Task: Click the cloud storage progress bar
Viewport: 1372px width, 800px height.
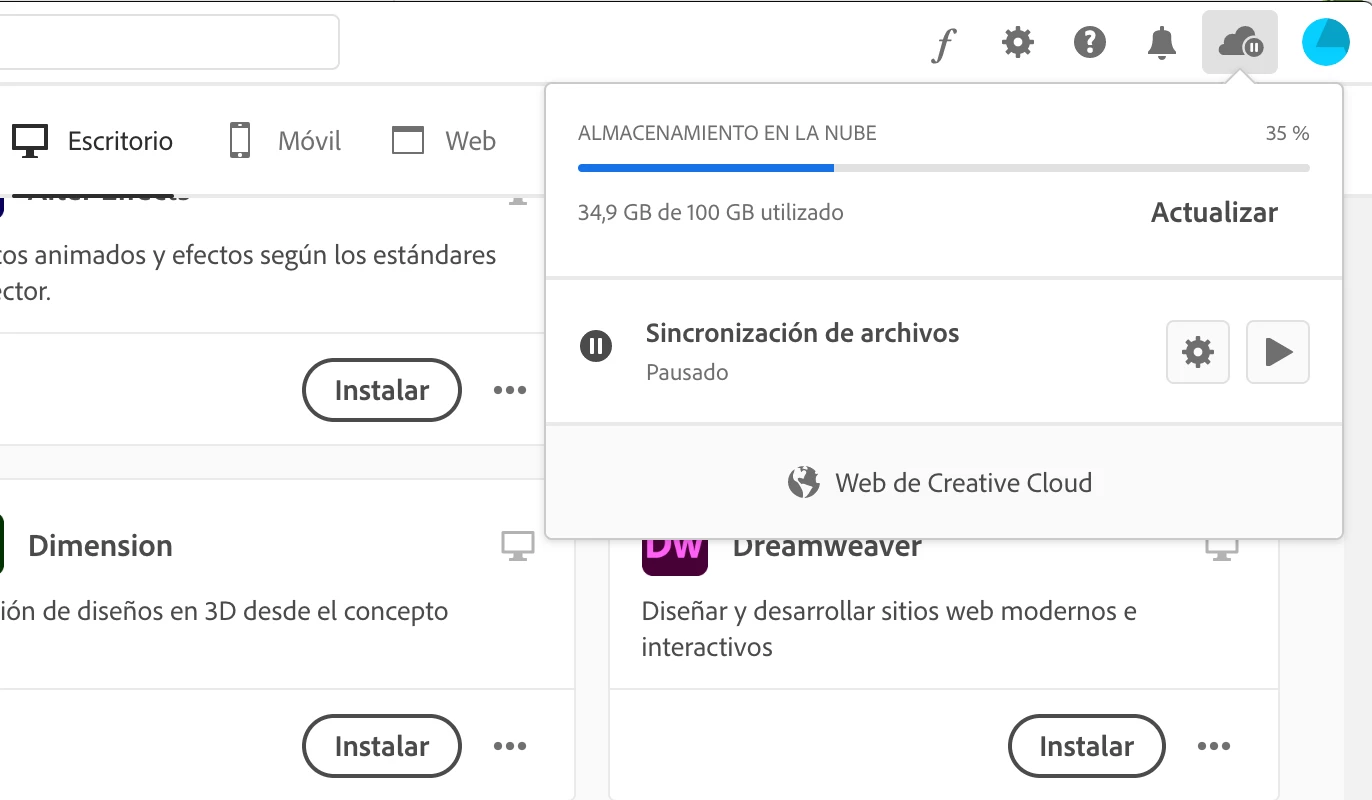Action: 944,168
